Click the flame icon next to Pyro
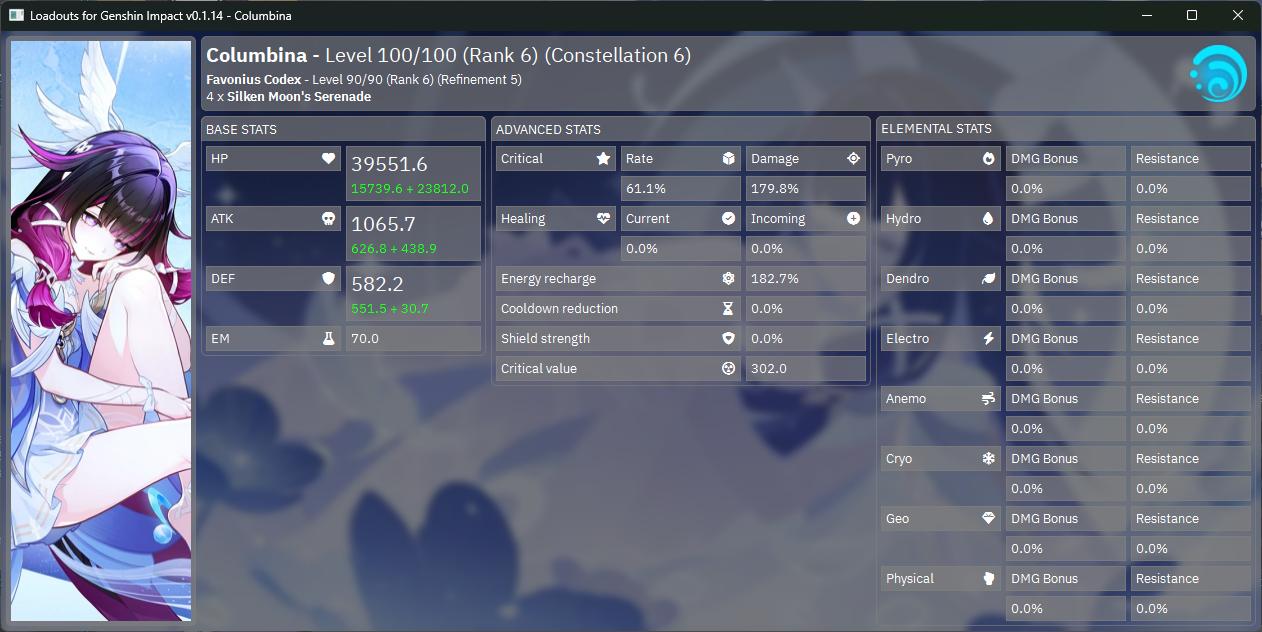This screenshot has height=632, width=1262. click(x=988, y=159)
